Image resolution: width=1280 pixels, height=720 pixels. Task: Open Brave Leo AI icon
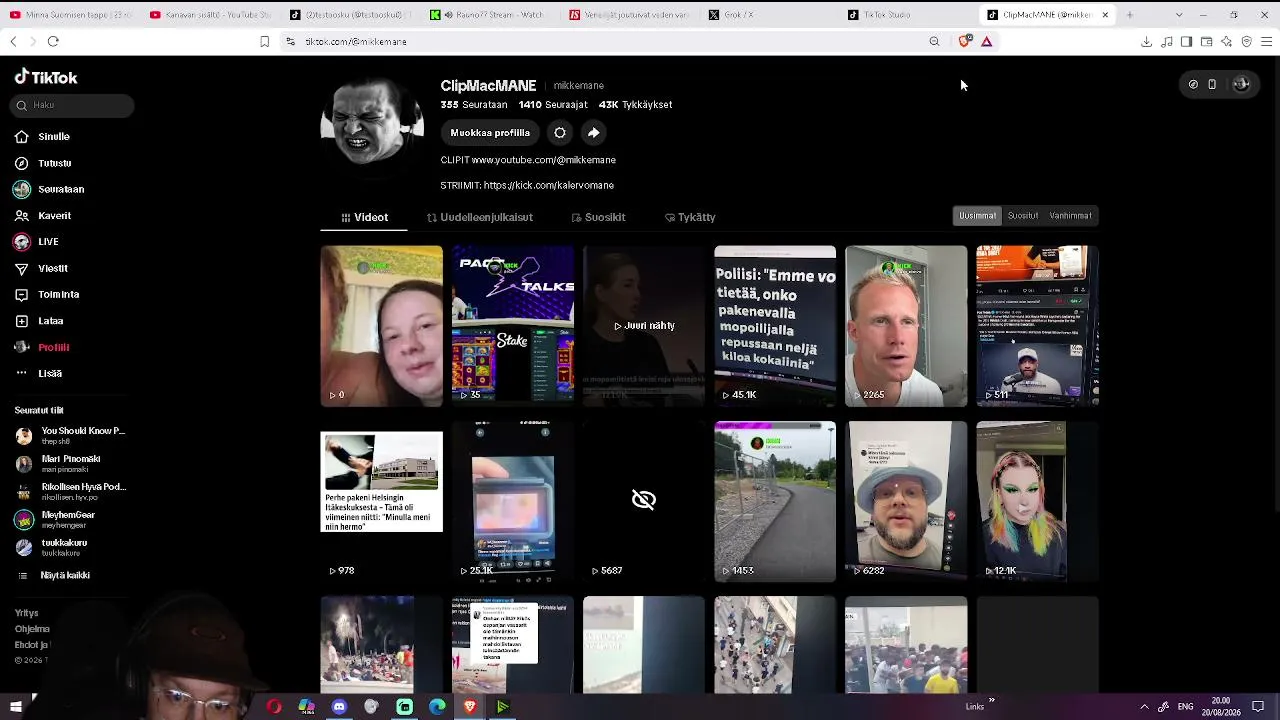[1226, 41]
